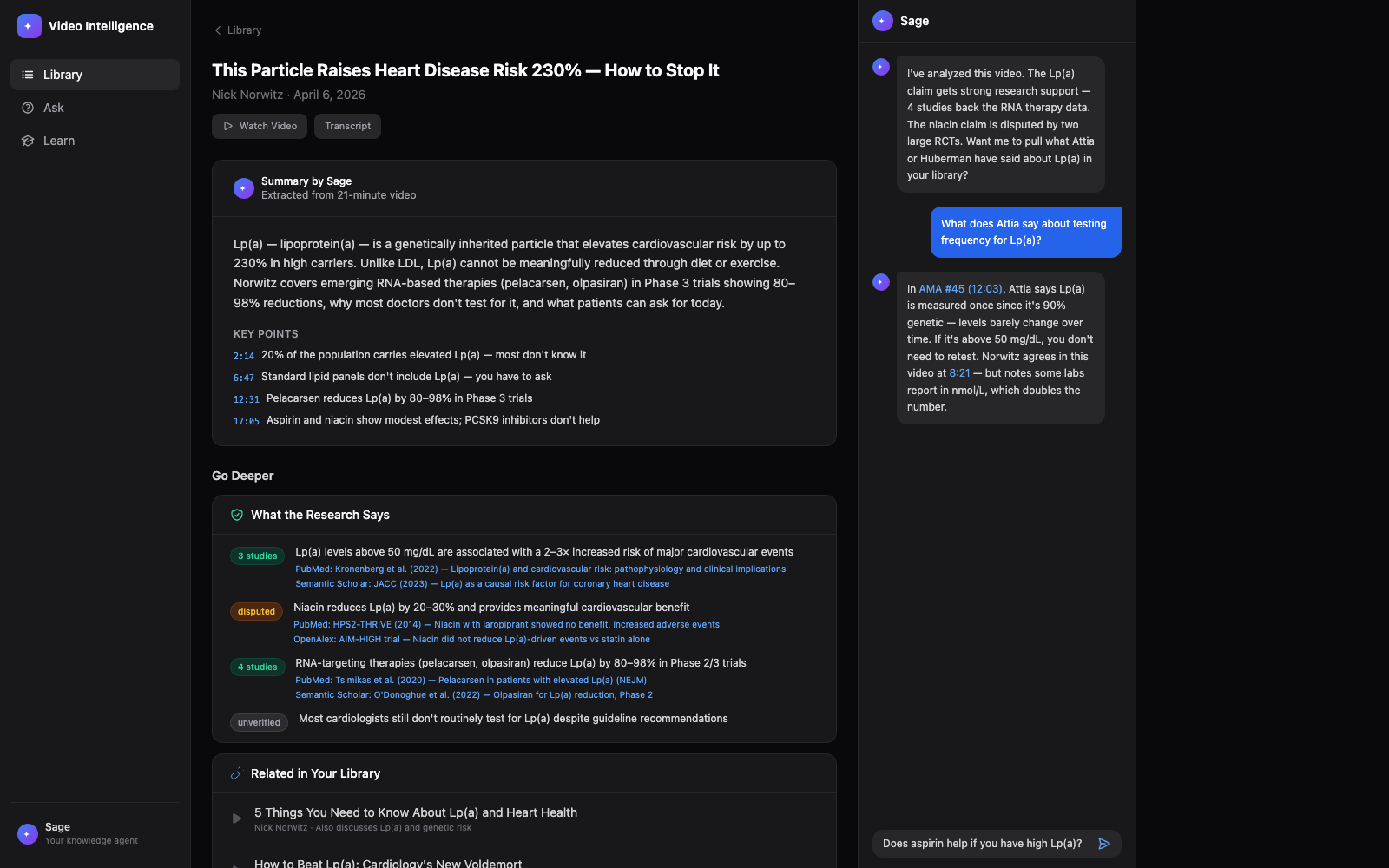Click the Sage avatar at sidebar bottom

(28, 834)
